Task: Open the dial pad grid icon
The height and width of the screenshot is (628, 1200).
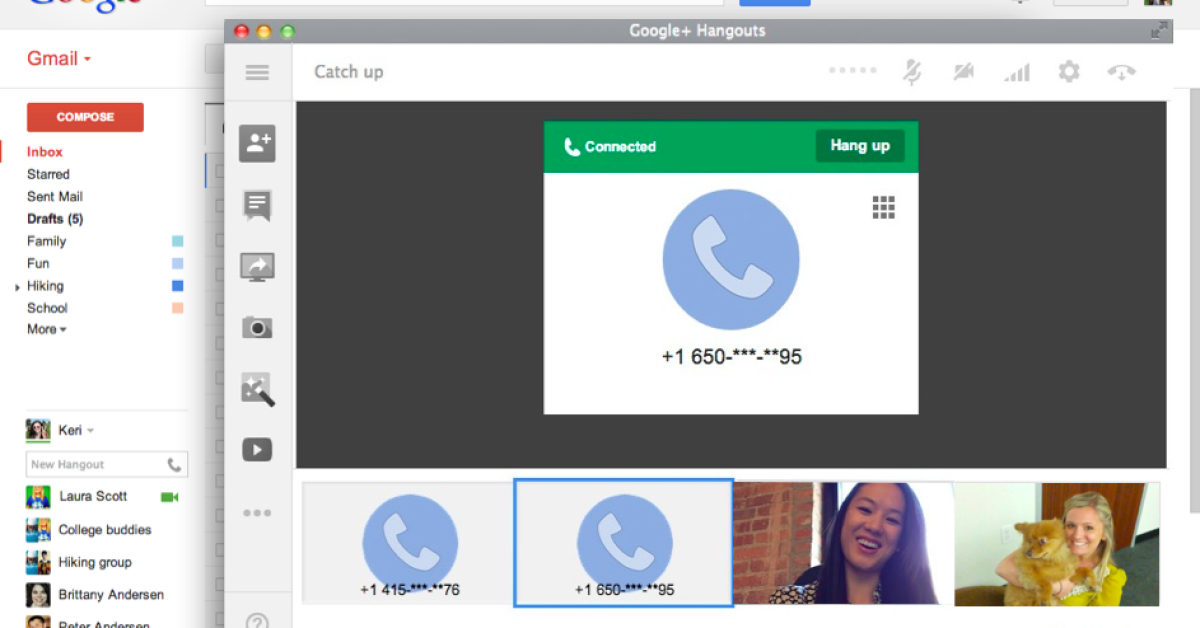Action: (x=883, y=207)
